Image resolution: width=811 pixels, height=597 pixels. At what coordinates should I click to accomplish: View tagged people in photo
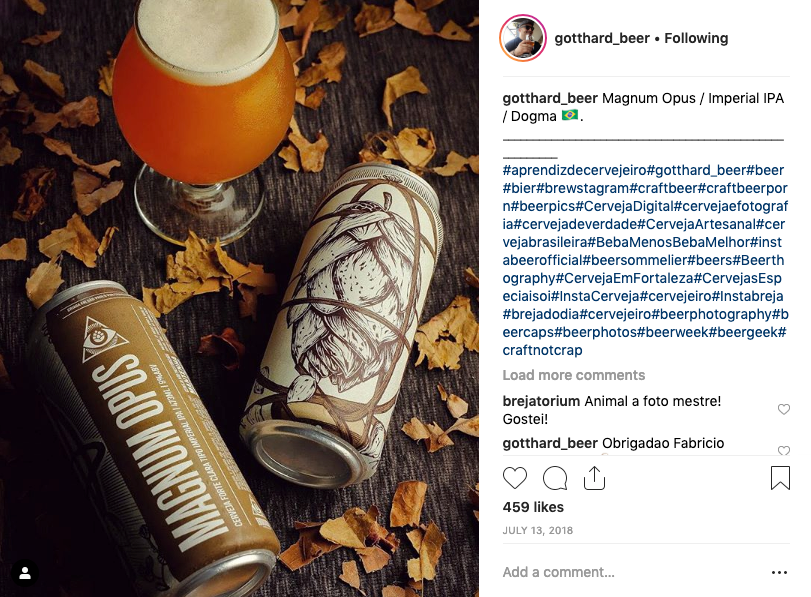coord(24,573)
